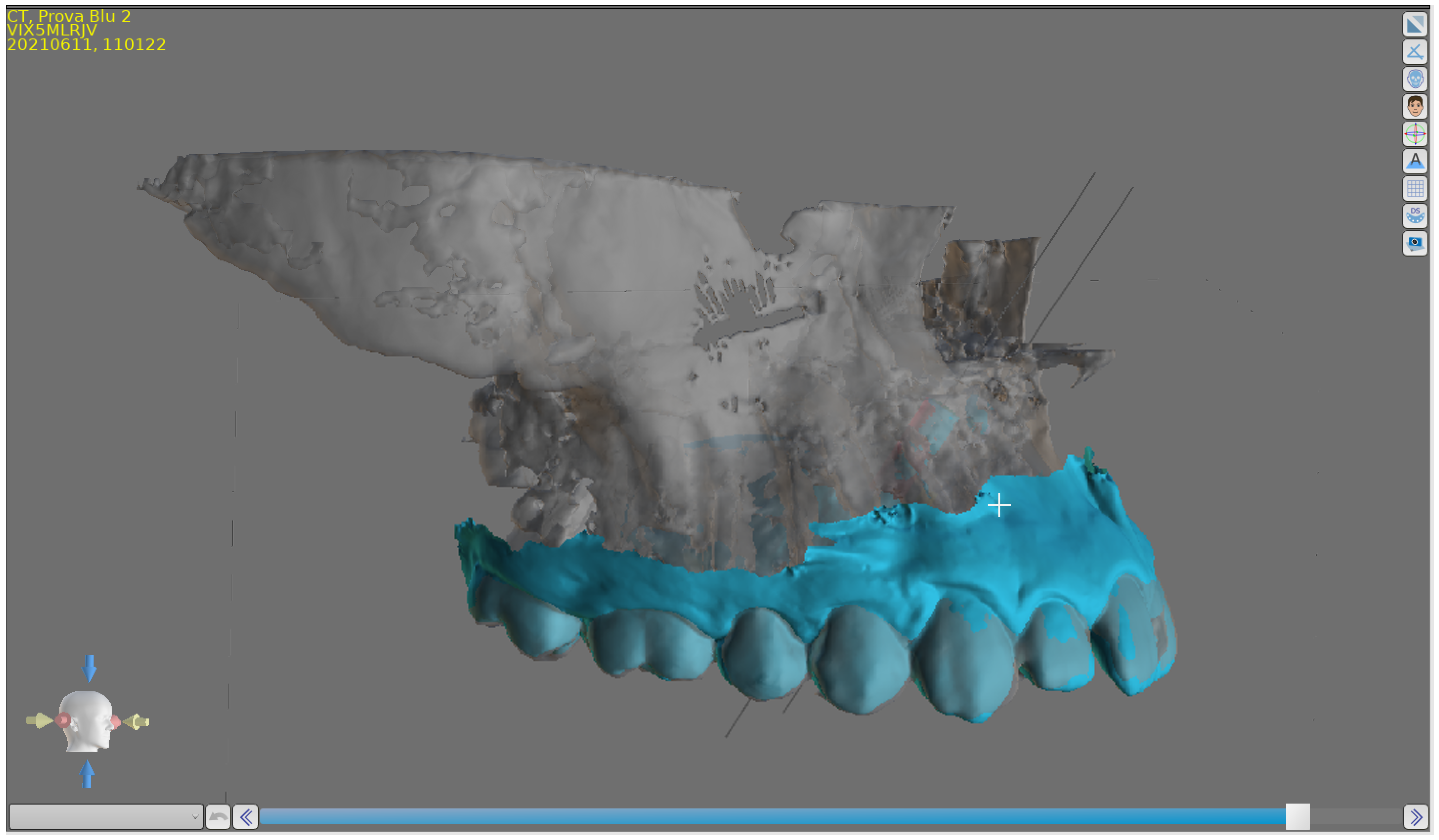The height and width of the screenshot is (840, 1439).
Task: Click blue up arrow below head model
Action: coord(87,775)
